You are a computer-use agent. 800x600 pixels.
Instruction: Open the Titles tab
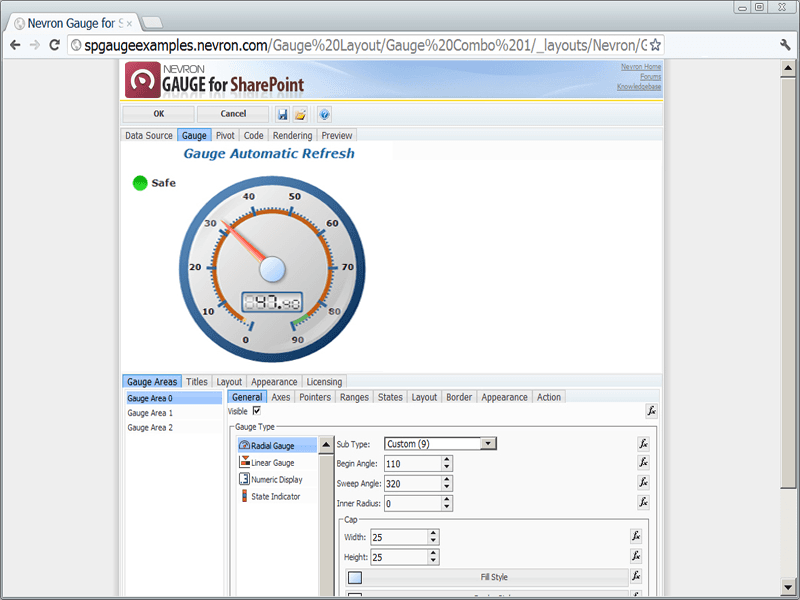(196, 382)
